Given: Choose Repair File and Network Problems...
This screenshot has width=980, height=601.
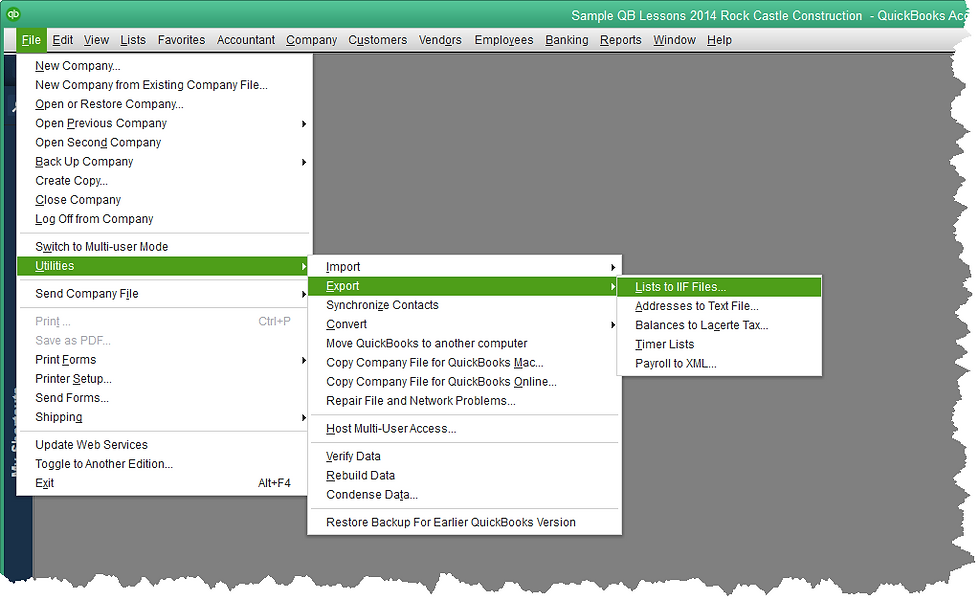Looking at the screenshot, I should 464,401.
